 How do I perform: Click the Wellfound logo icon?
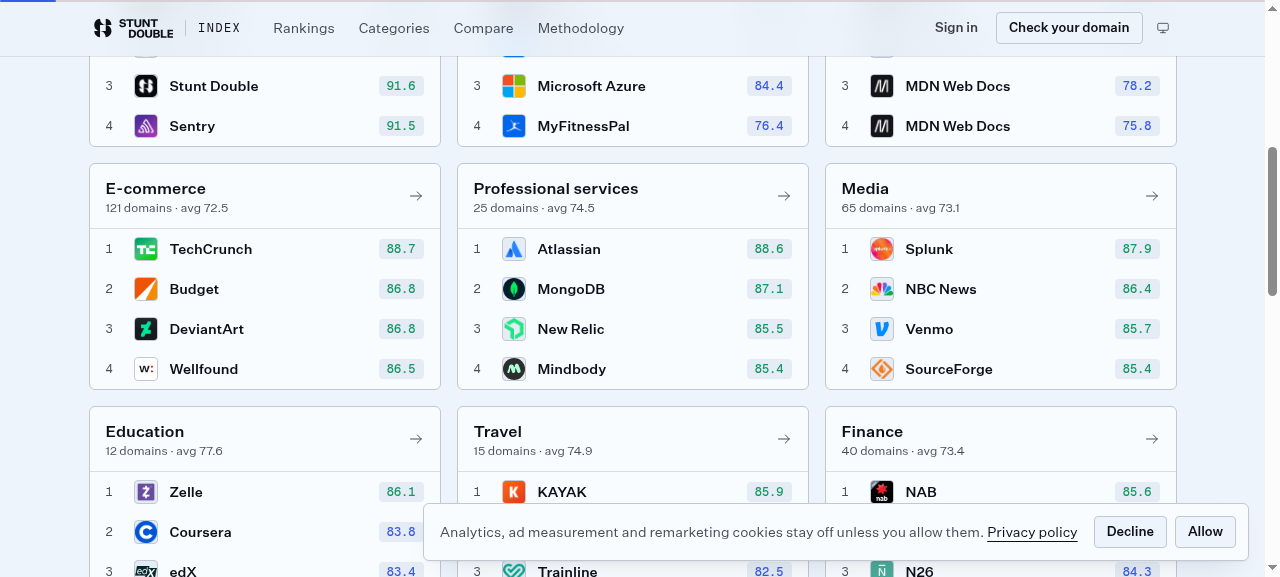pos(146,369)
